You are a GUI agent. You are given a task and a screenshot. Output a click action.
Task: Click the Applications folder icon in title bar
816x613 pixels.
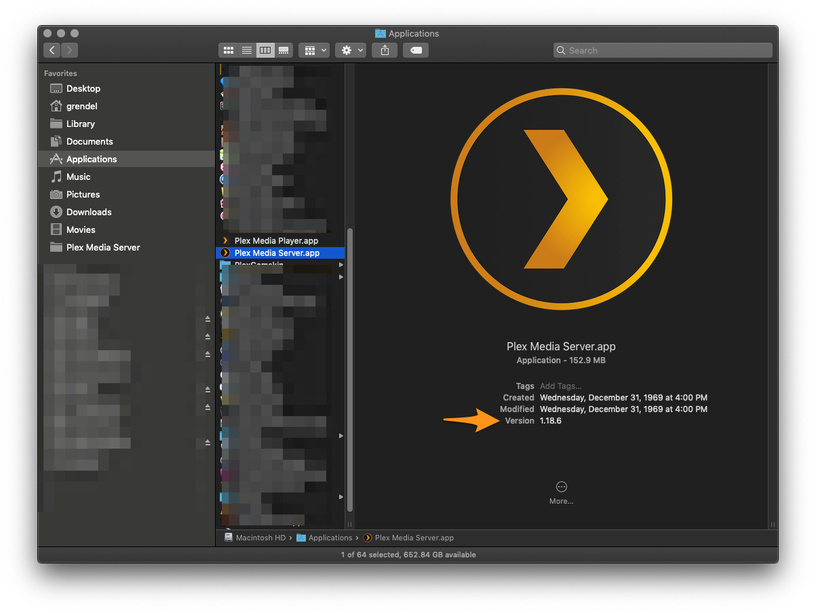380,34
